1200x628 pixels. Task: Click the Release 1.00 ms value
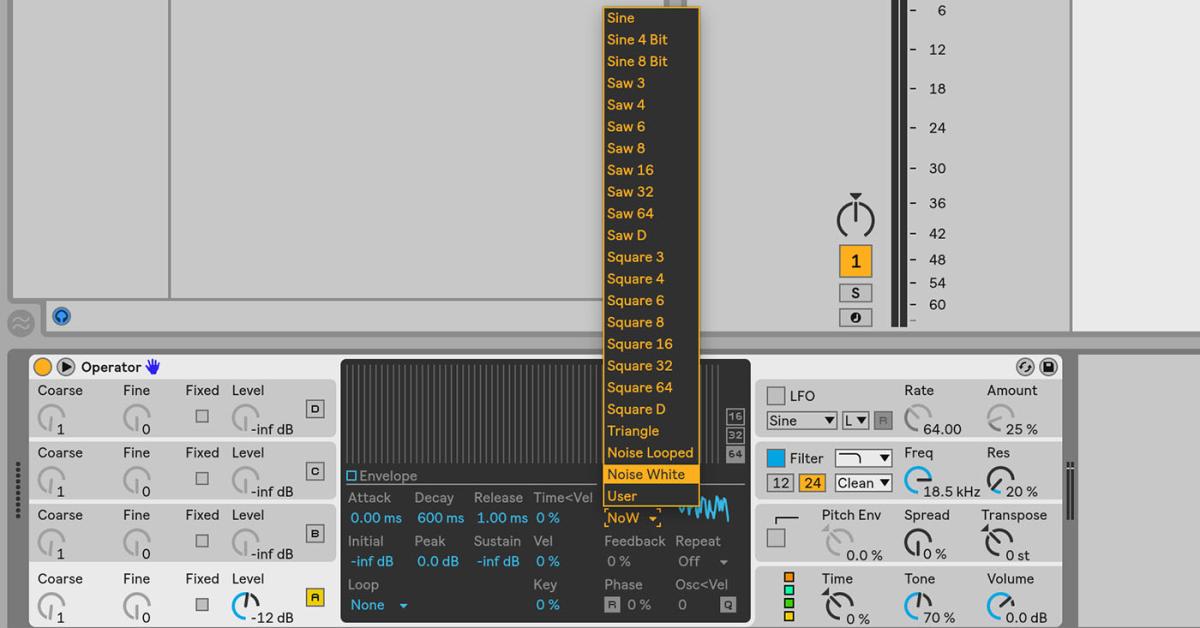tap(501, 518)
